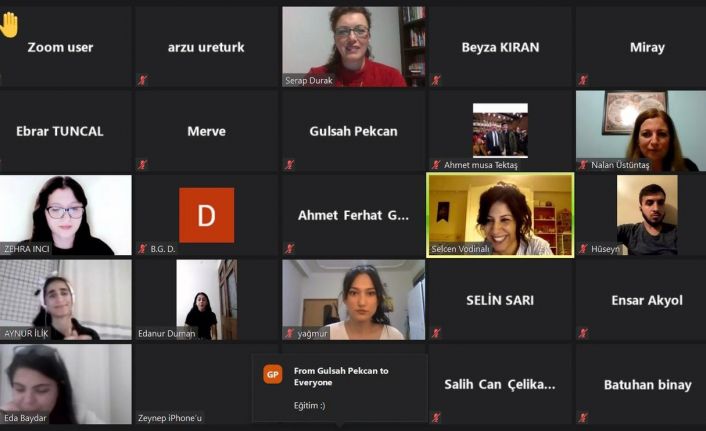
Task: Click muted mic icon on Gulsah Pekcan tile
Action: pos(290,164)
